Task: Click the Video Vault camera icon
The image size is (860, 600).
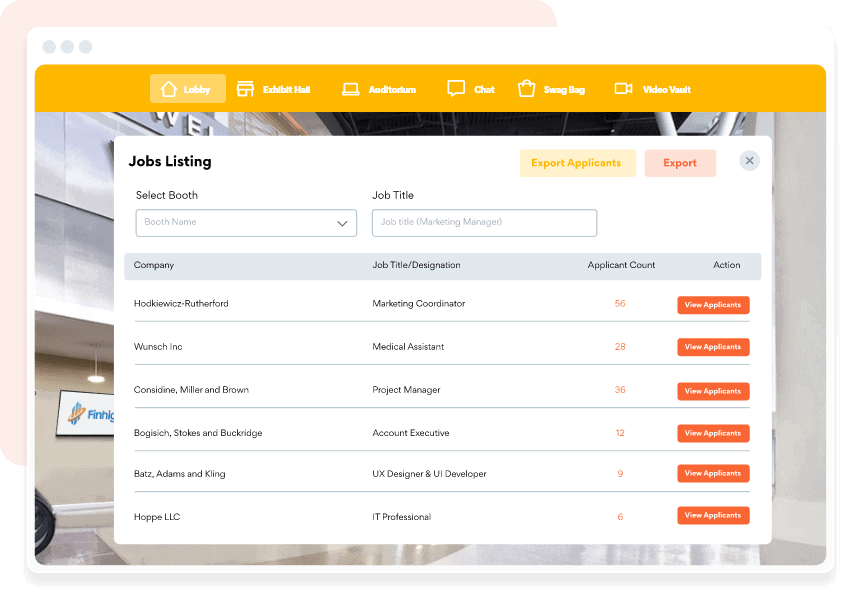Action: pyautogui.click(x=623, y=89)
